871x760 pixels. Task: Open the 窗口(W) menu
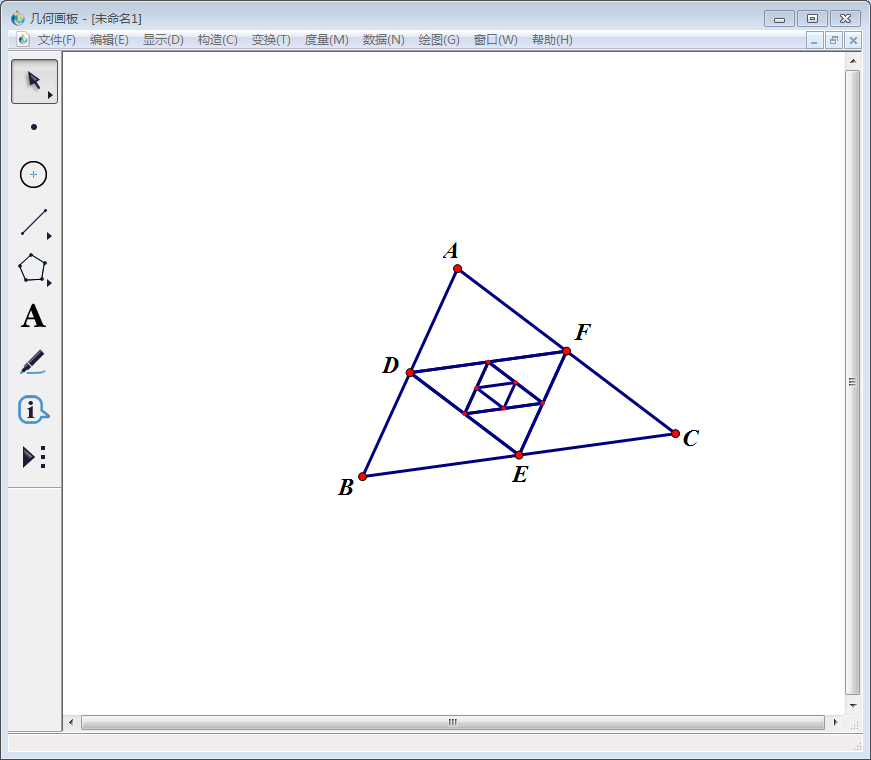pyautogui.click(x=495, y=40)
